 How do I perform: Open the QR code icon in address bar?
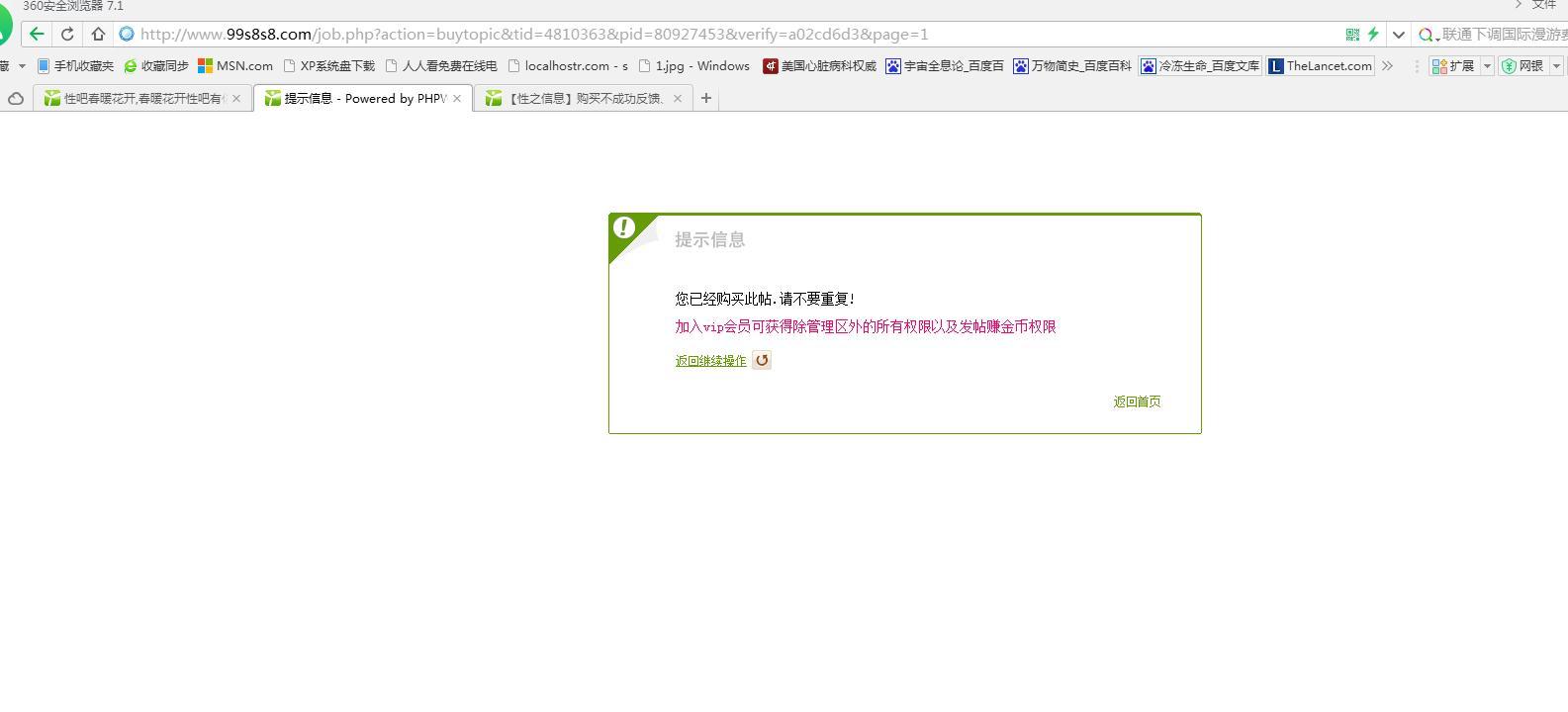[x=1352, y=34]
